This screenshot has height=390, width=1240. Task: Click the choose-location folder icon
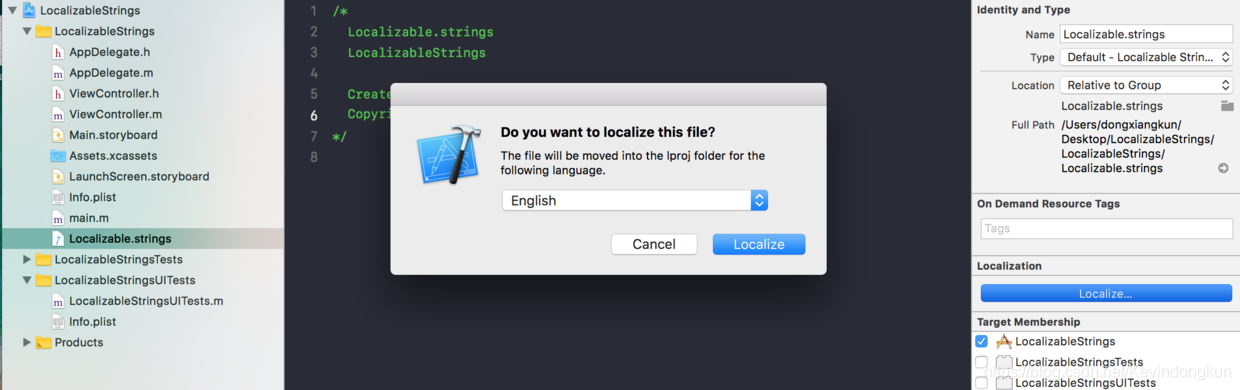coord(1227,106)
